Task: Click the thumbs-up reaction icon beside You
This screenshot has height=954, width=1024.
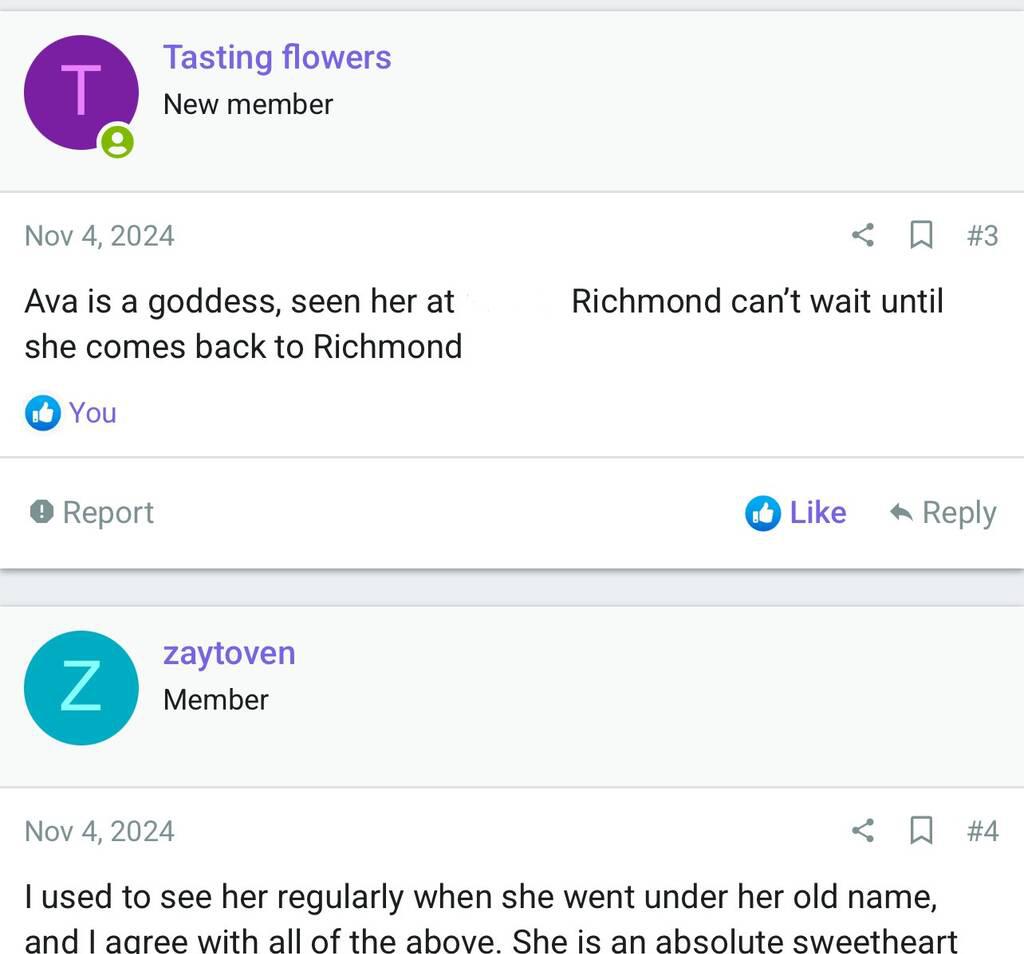Action: [42, 412]
